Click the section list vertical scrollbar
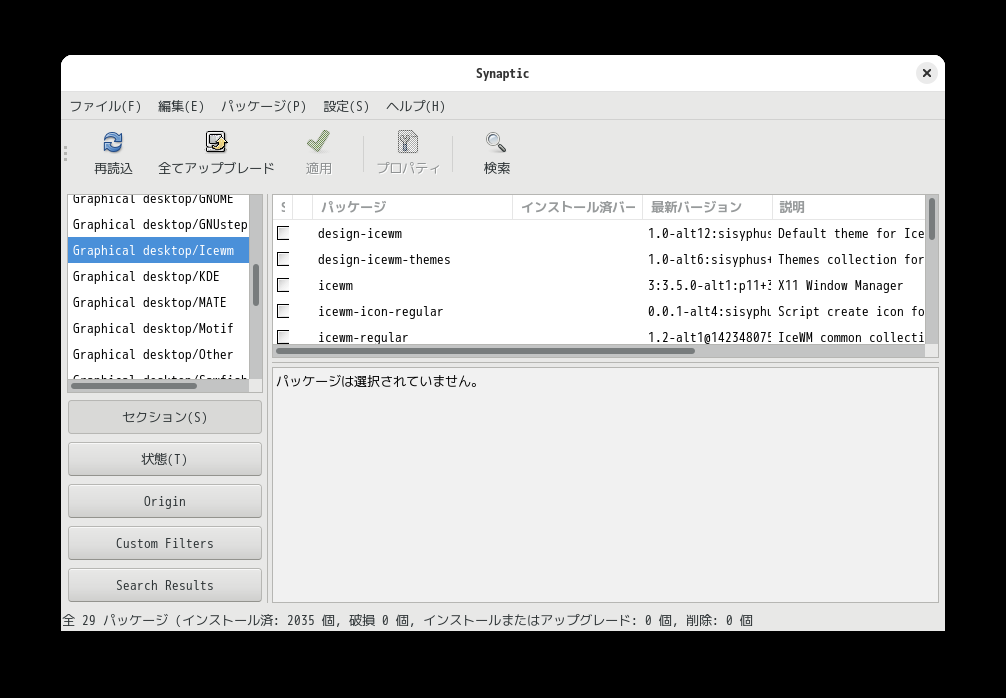The width and height of the screenshot is (1006, 698). click(x=256, y=285)
